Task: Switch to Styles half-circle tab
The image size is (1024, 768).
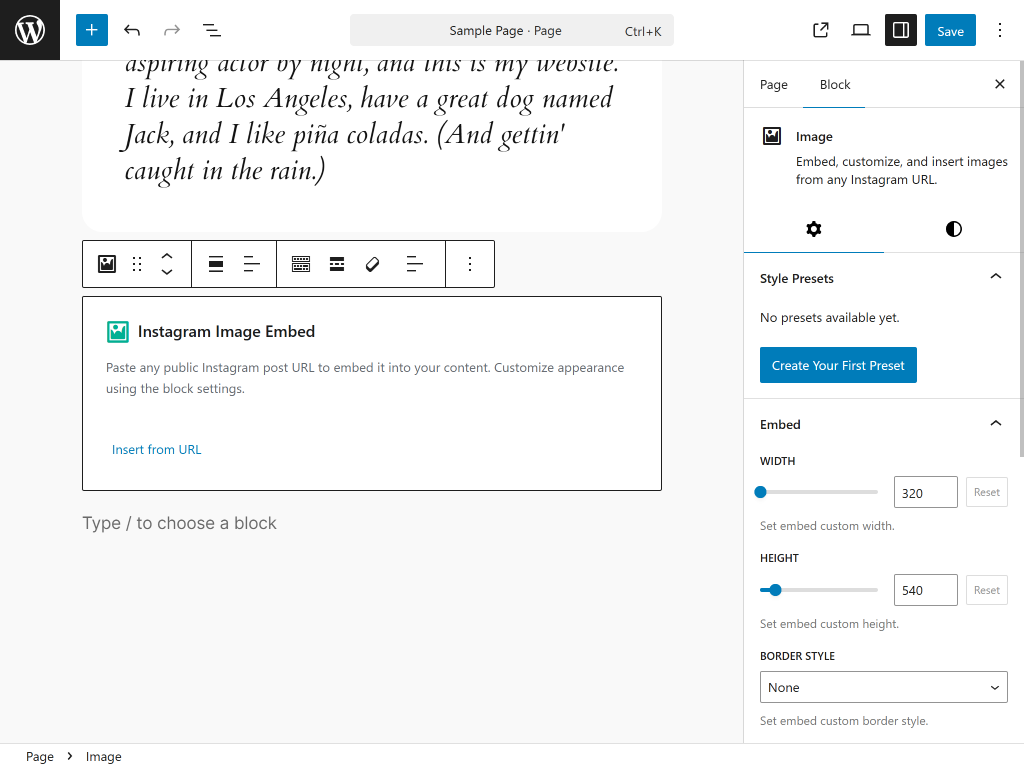Action: (953, 229)
